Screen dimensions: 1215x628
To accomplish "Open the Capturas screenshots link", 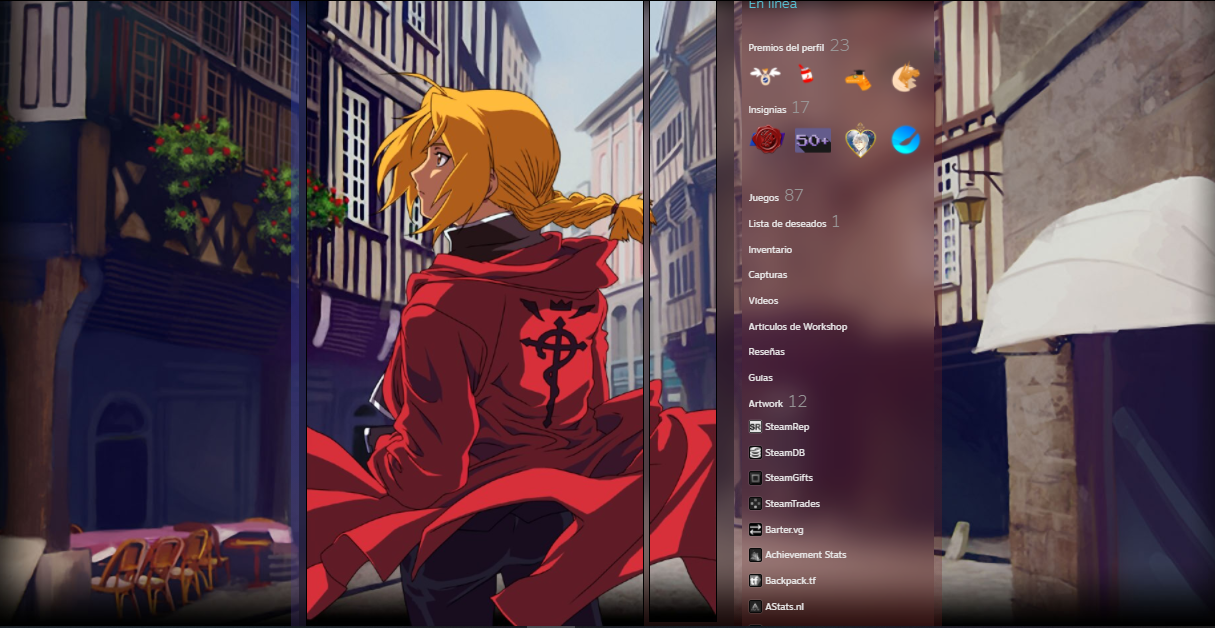I will click(768, 274).
